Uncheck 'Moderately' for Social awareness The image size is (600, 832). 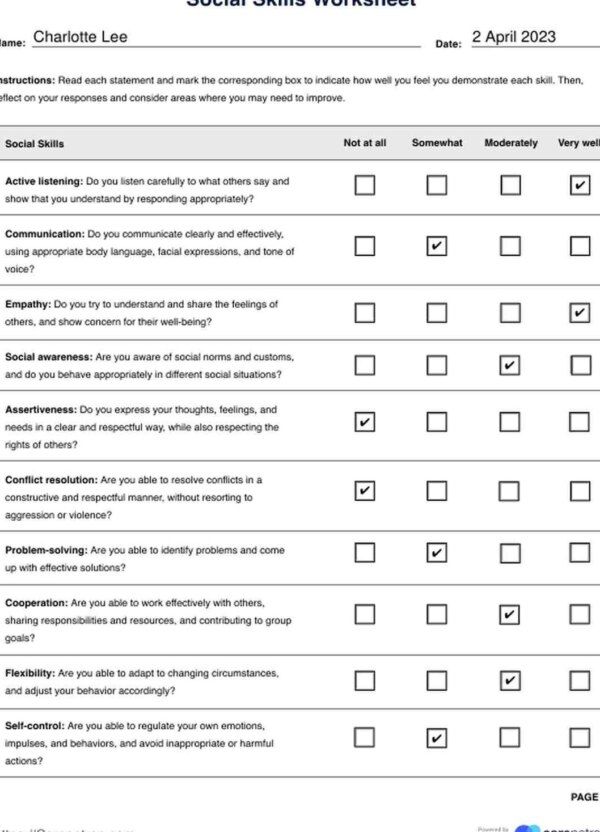[509, 365]
